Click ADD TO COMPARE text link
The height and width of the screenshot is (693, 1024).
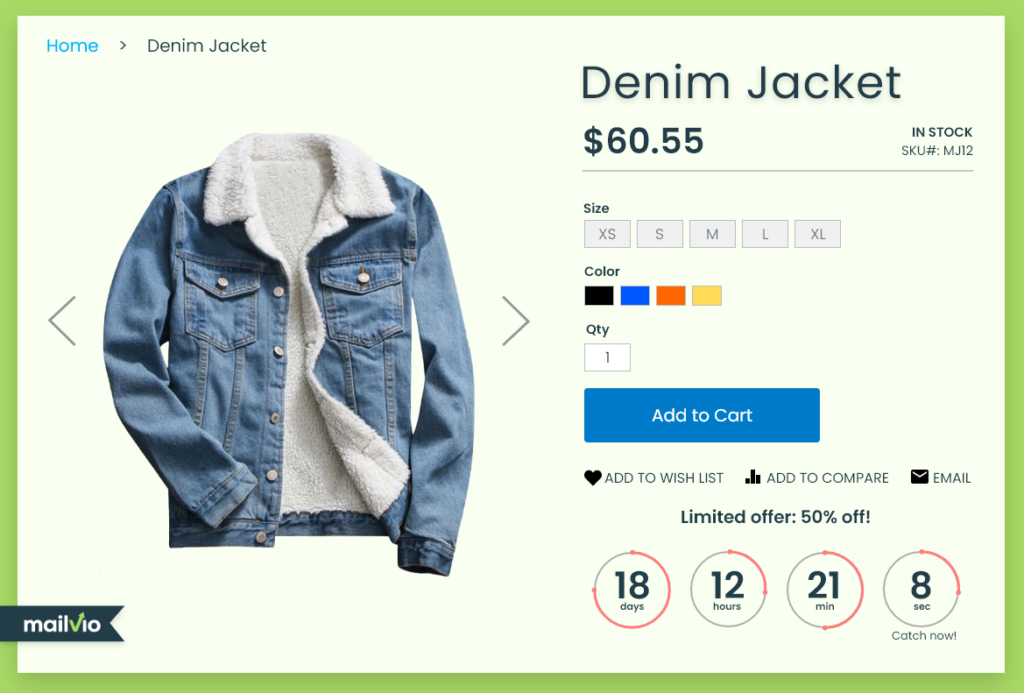point(827,478)
